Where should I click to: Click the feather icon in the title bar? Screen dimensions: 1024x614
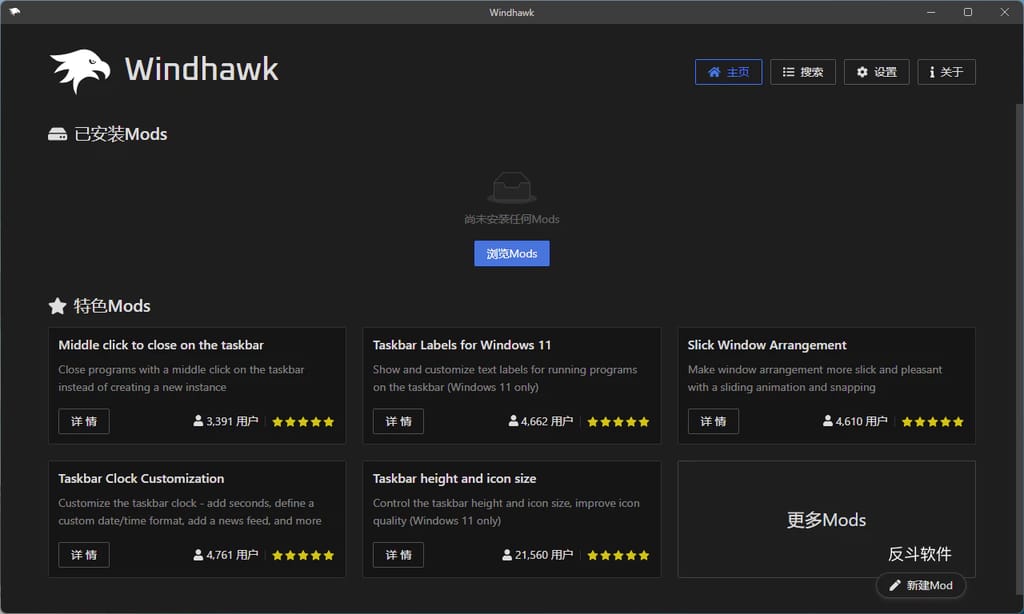14,11
